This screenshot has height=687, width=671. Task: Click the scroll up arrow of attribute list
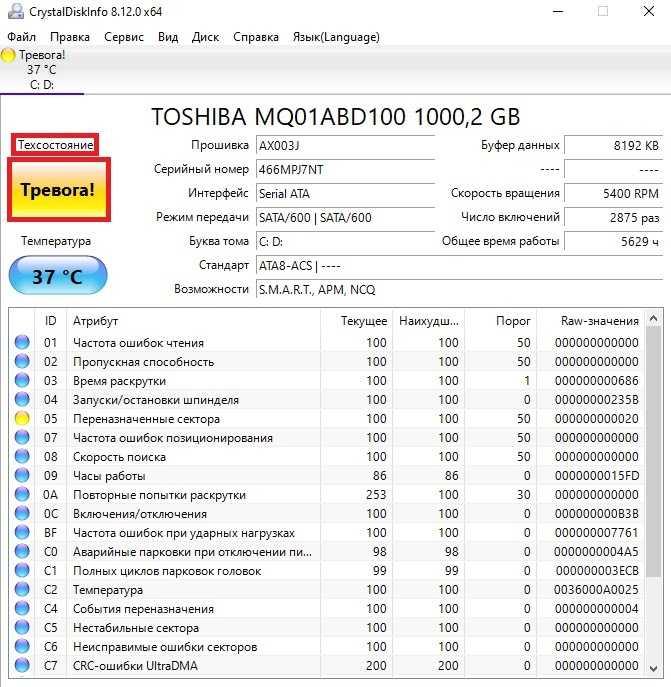coord(653,319)
